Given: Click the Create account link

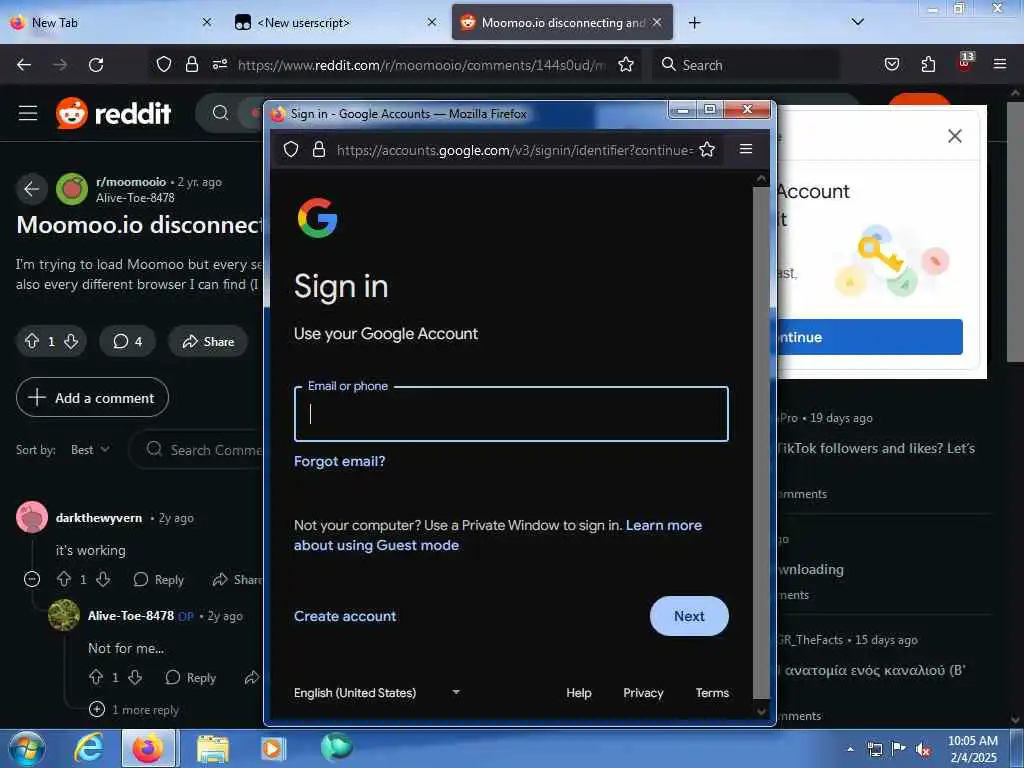Looking at the screenshot, I should 345,616.
